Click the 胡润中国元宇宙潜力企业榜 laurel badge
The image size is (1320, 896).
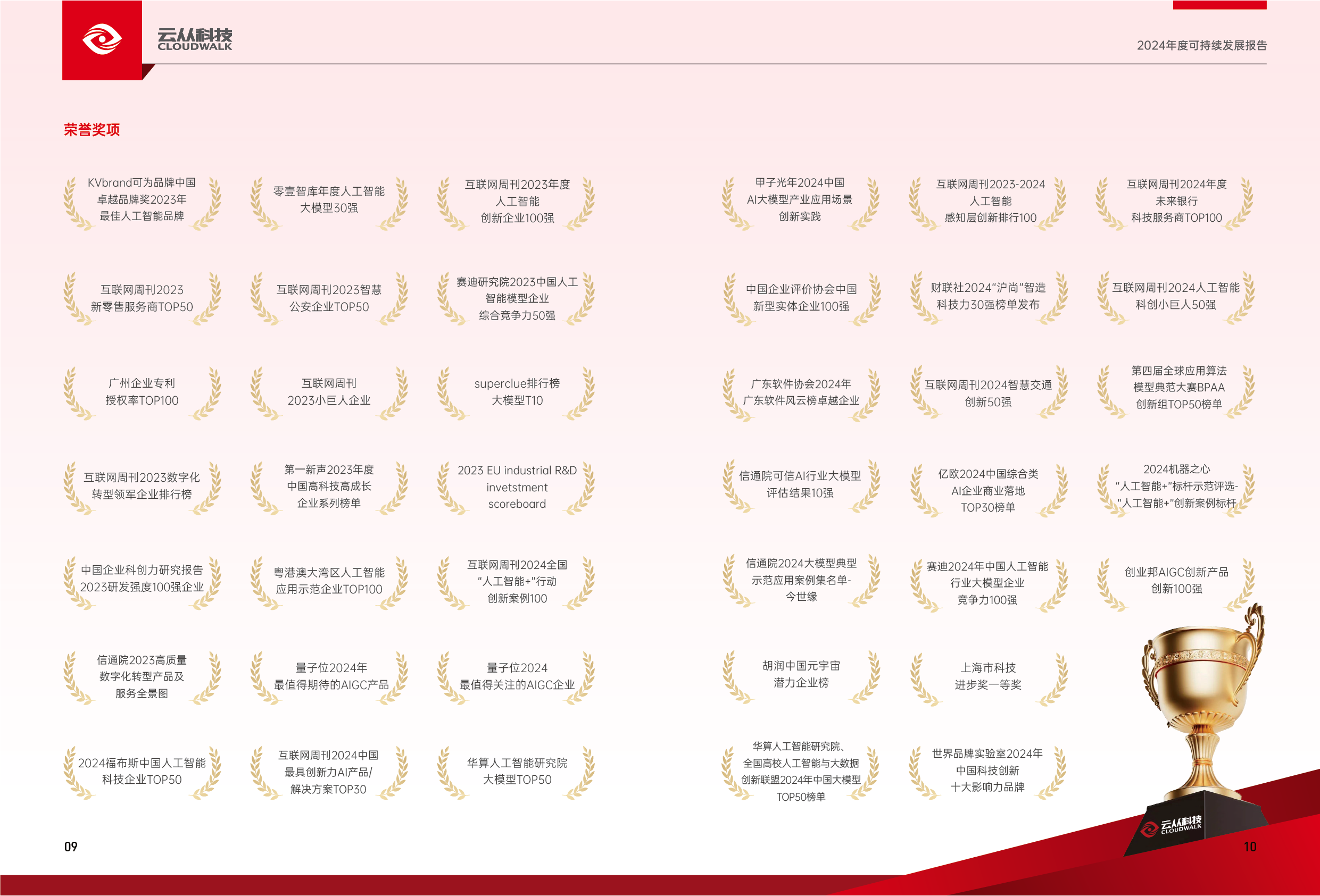pyautogui.click(x=801, y=674)
